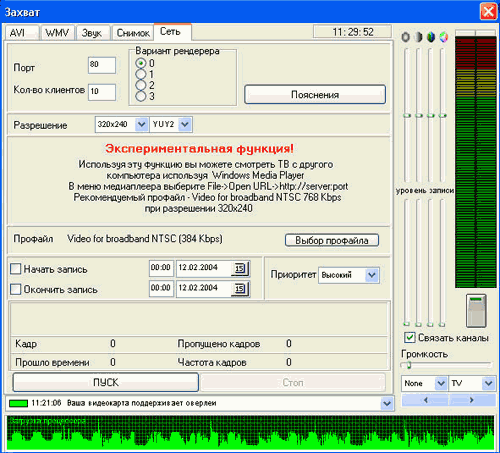Click the Окончить запись time field 00:00
Screen dimensions: 500x453
tap(161, 288)
